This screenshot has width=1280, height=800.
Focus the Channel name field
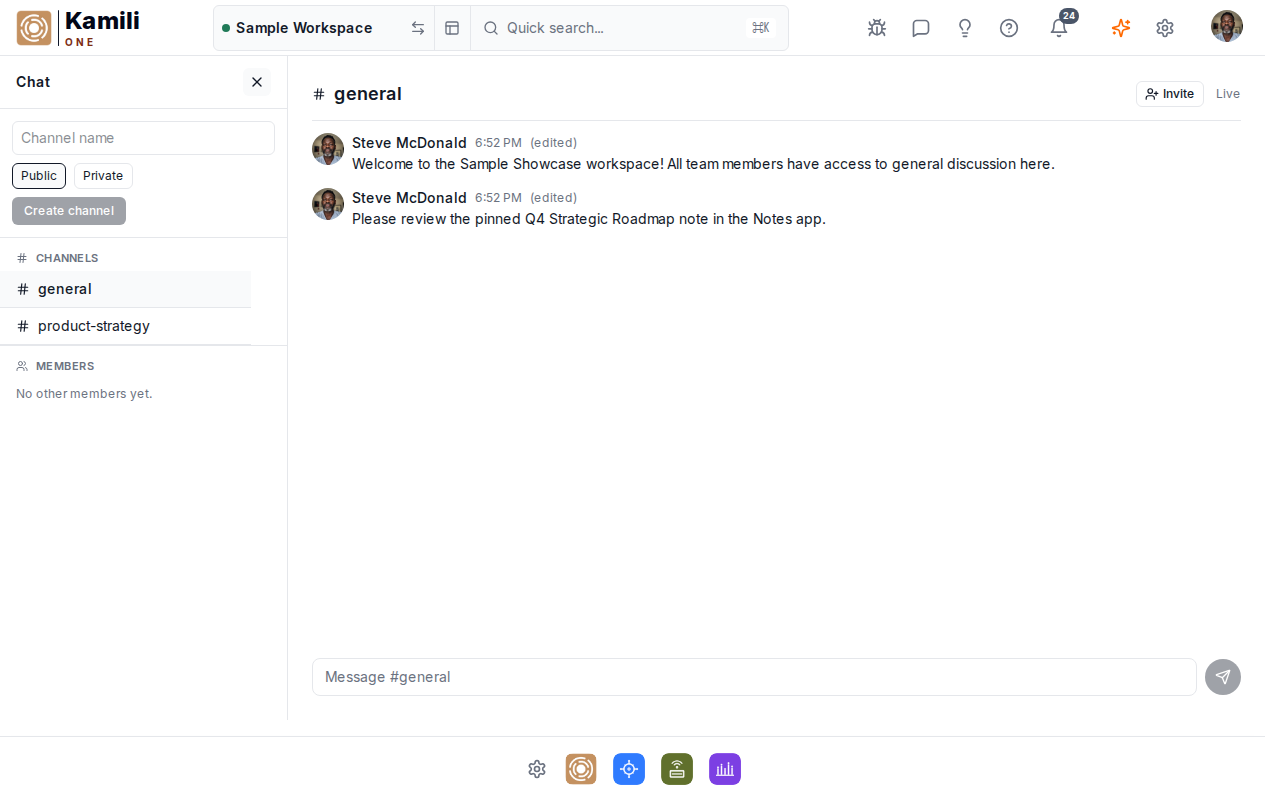pos(143,138)
